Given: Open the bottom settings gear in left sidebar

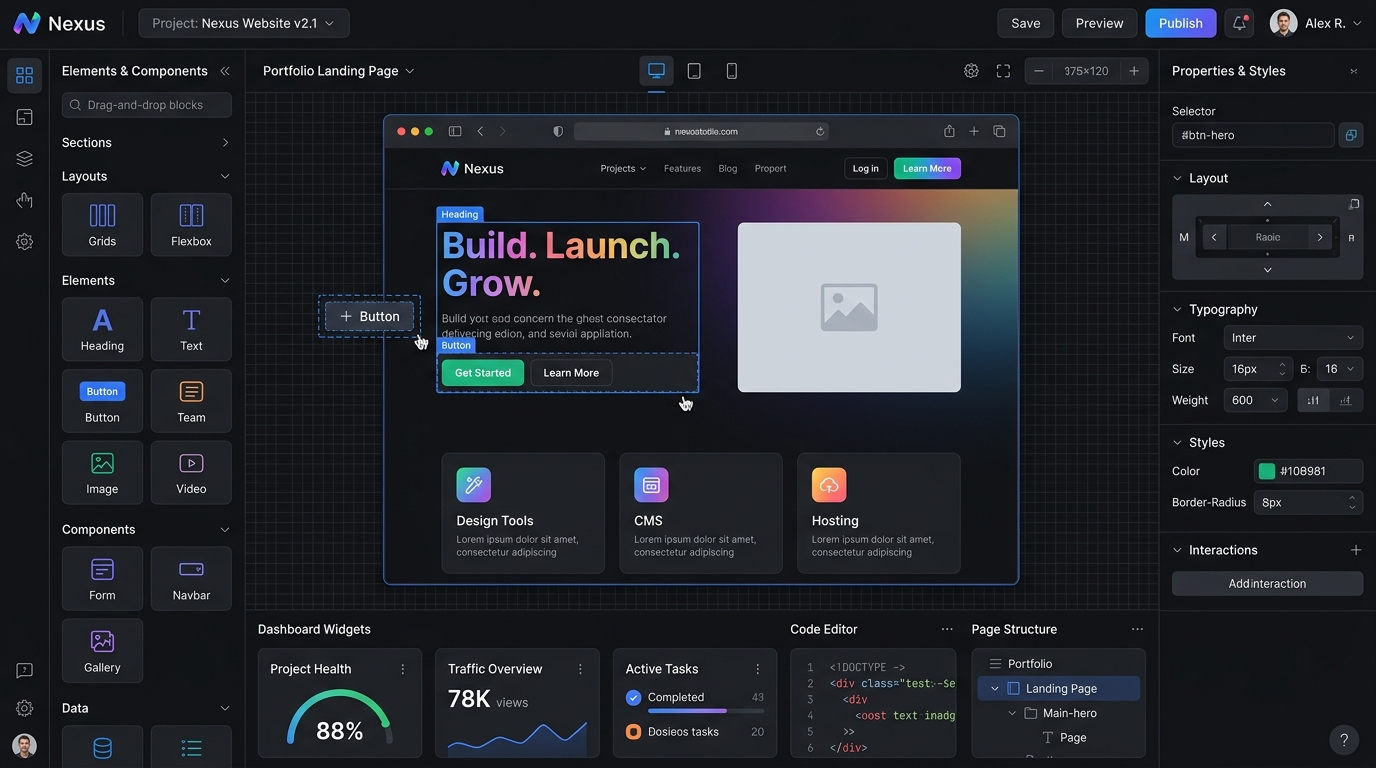Looking at the screenshot, I should pyautogui.click(x=25, y=708).
